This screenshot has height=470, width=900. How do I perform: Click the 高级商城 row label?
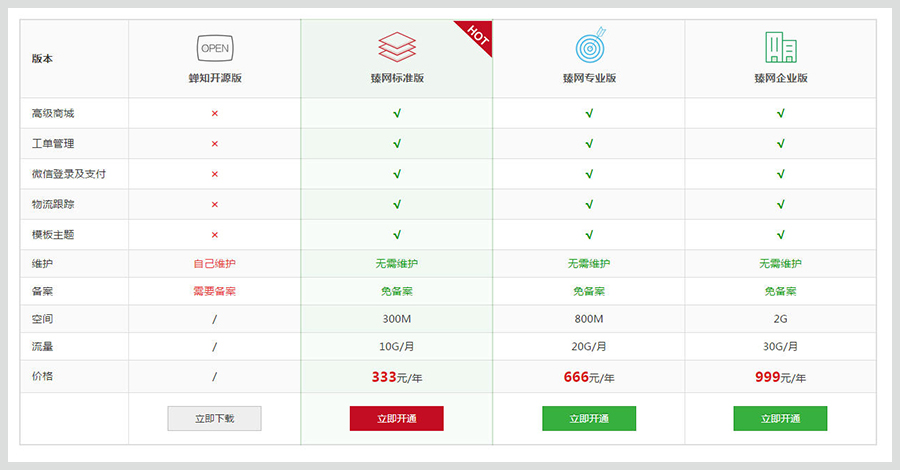[53, 114]
